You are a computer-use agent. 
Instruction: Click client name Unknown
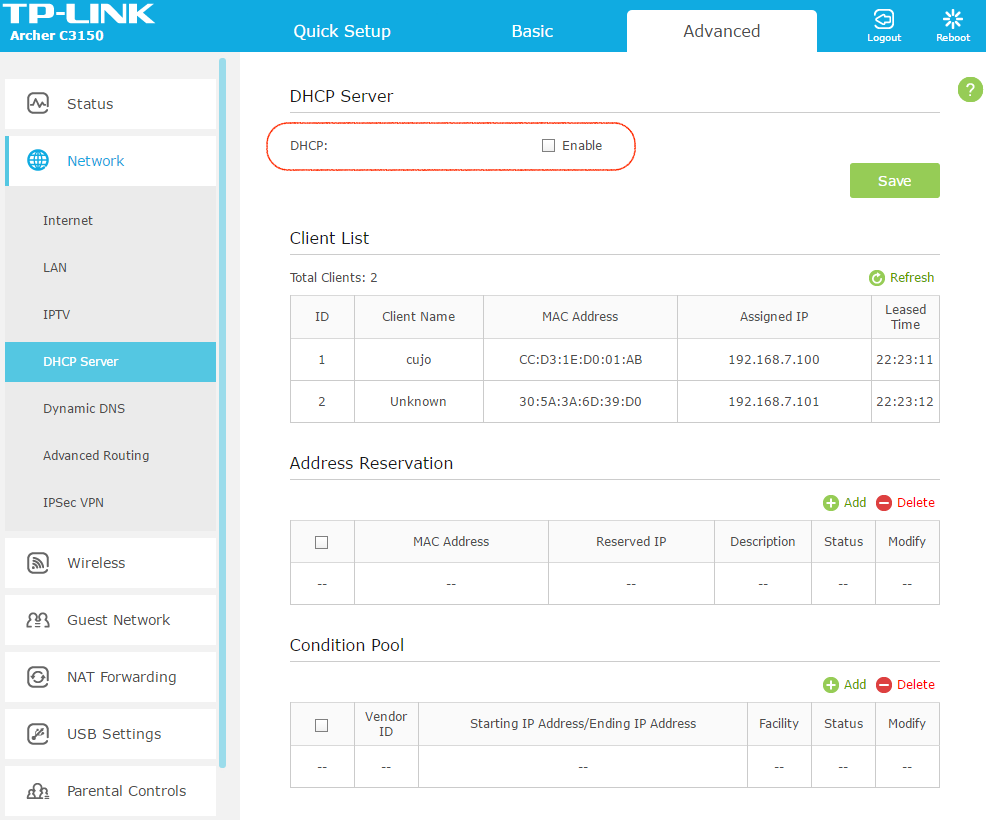(x=418, y=401)
